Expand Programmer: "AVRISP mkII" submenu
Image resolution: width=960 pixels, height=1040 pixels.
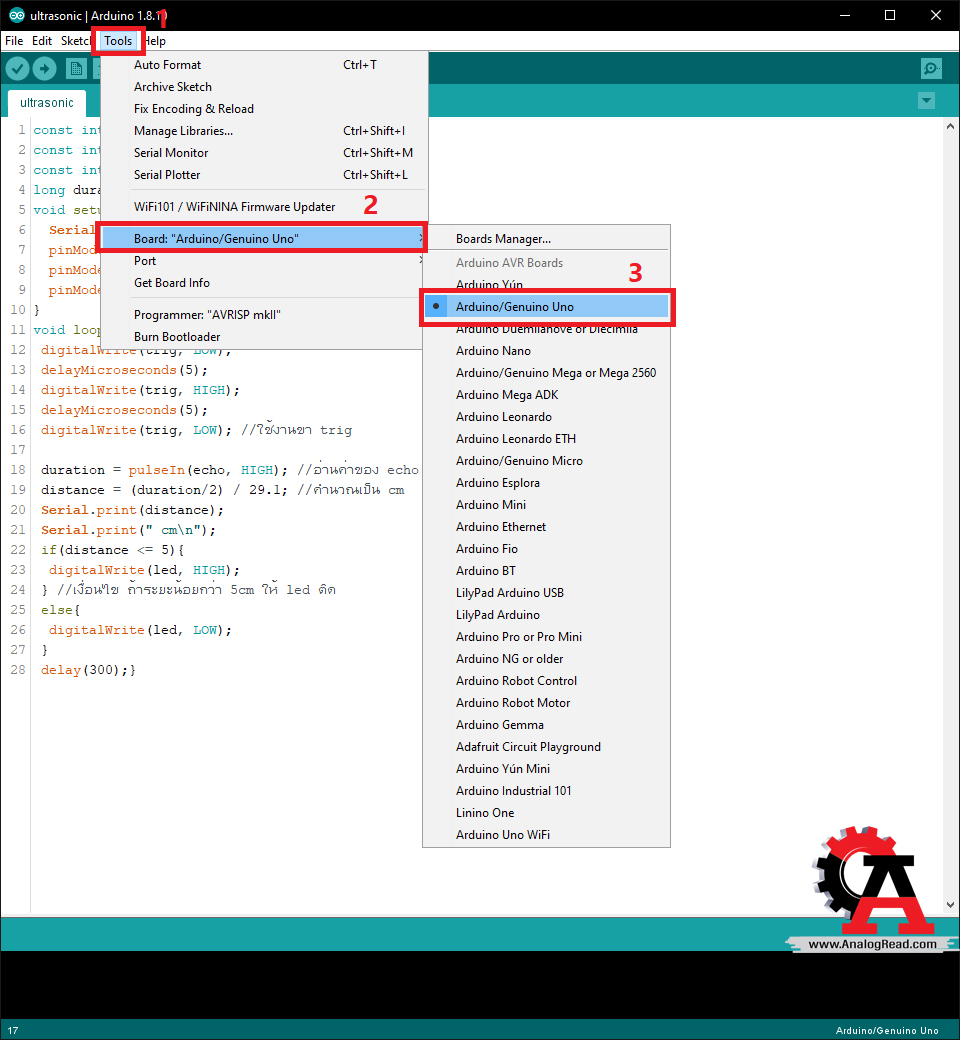click(263, 314)
